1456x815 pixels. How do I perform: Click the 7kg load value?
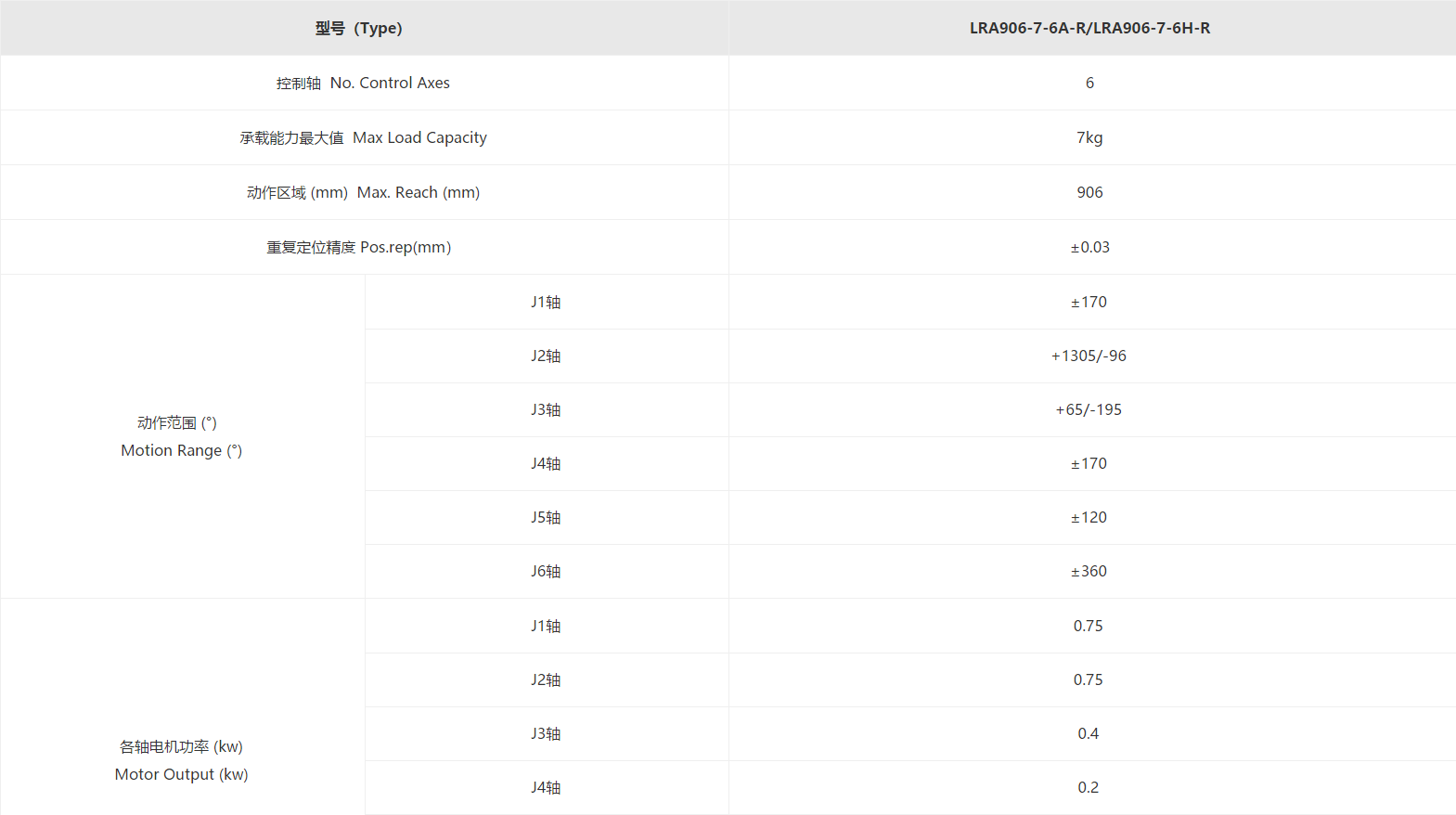[1089, 137]
